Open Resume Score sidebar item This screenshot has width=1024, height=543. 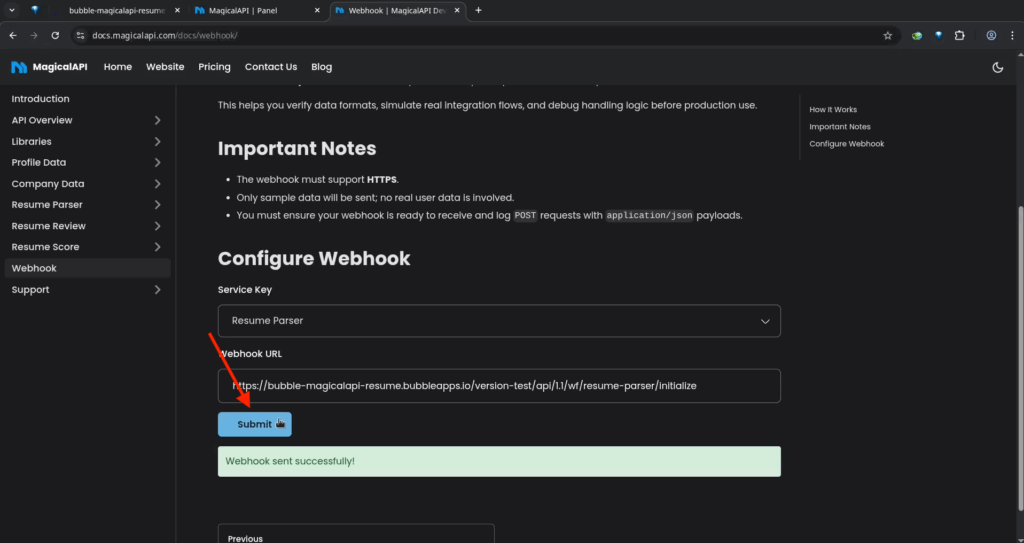(x=45, y=246)
